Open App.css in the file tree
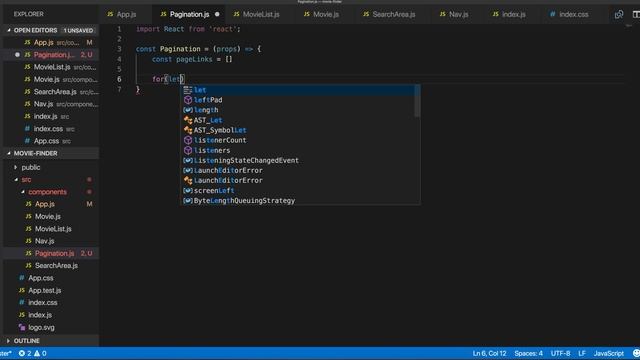The image size is (640, 360). 51,278
